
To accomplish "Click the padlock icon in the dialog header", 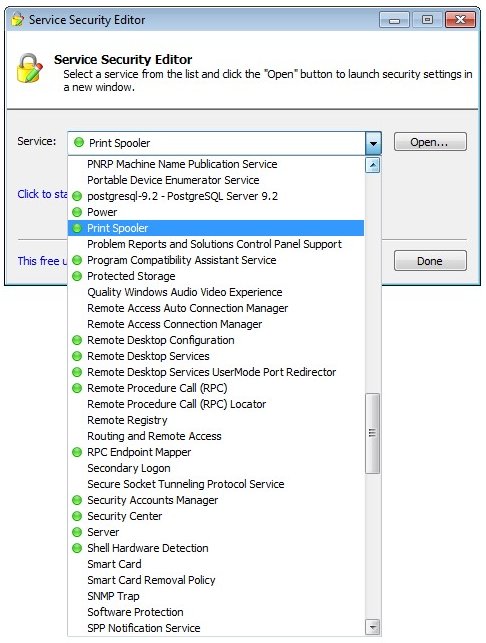I will 30,68.
